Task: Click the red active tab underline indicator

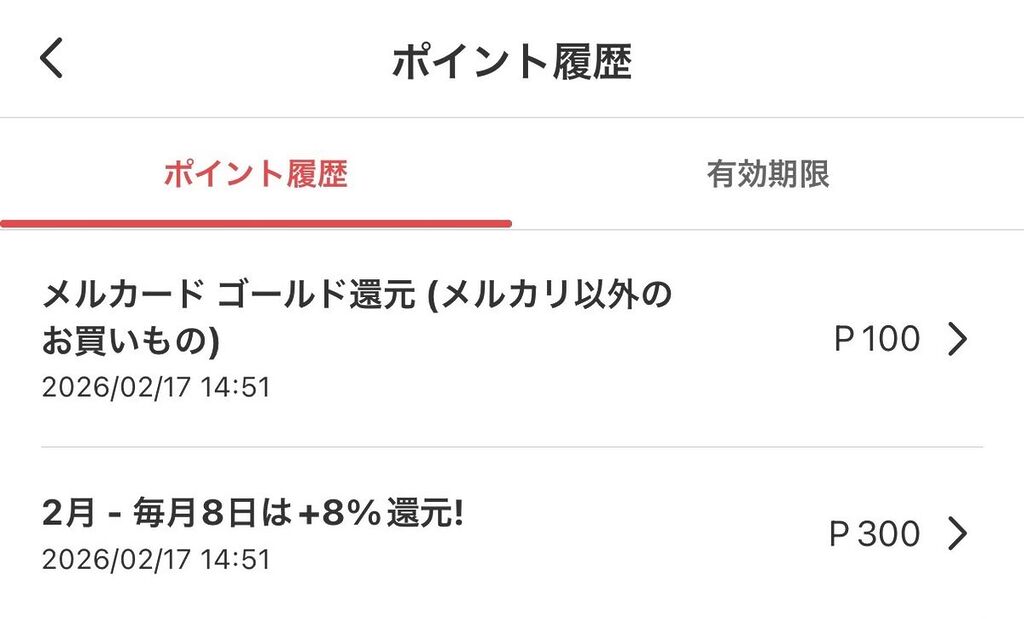Action: point(256,223)
